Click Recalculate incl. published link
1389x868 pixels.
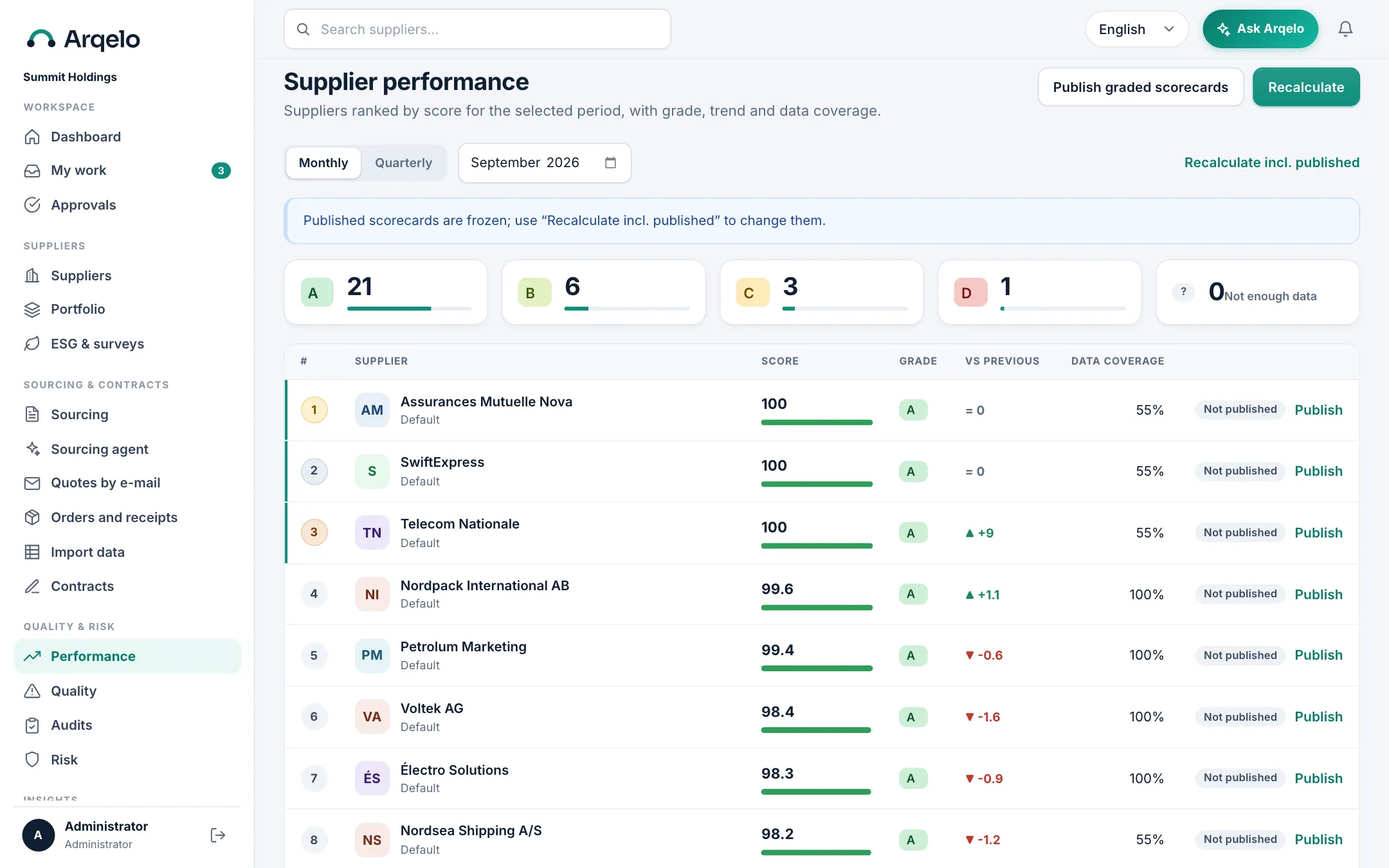pos(1272,163)
